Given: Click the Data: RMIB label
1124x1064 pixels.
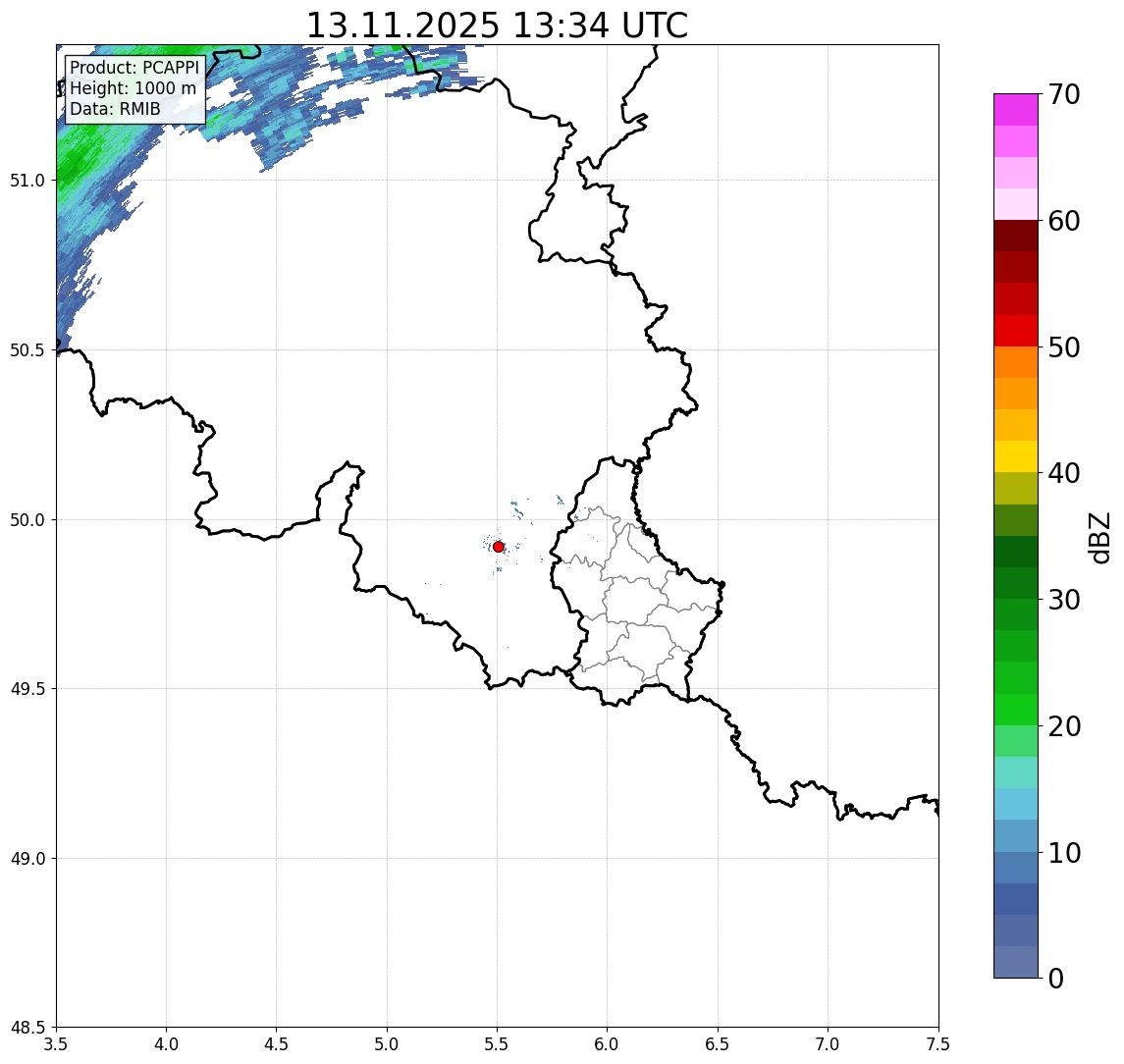Looking at the screenshot, I should [115, 109].
